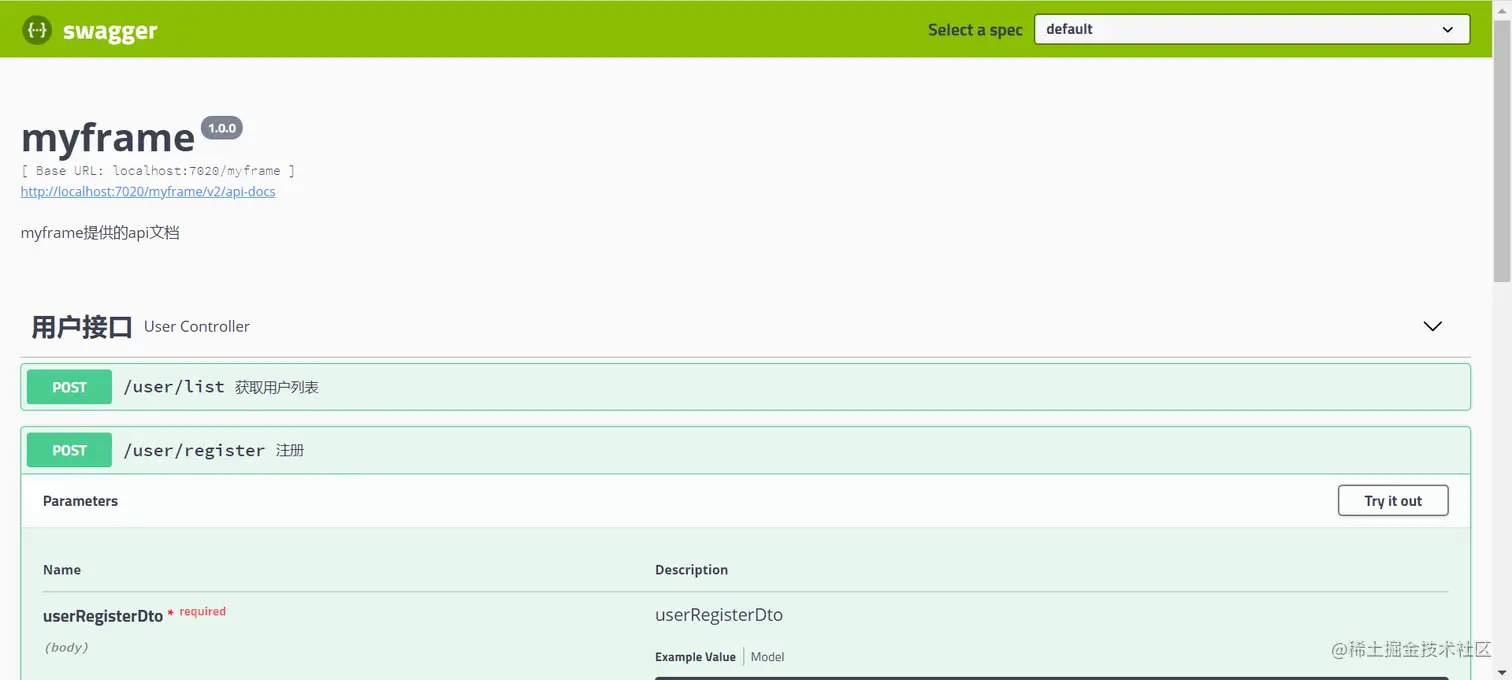Click the scrollbar down arrow
This screenshot has height=680, width=1512.
tap(1502, 672)
